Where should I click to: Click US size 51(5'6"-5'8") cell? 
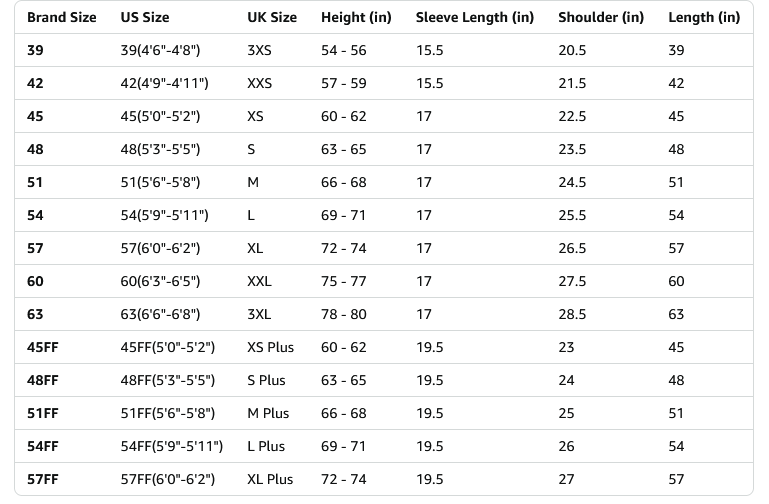[160, 183]
